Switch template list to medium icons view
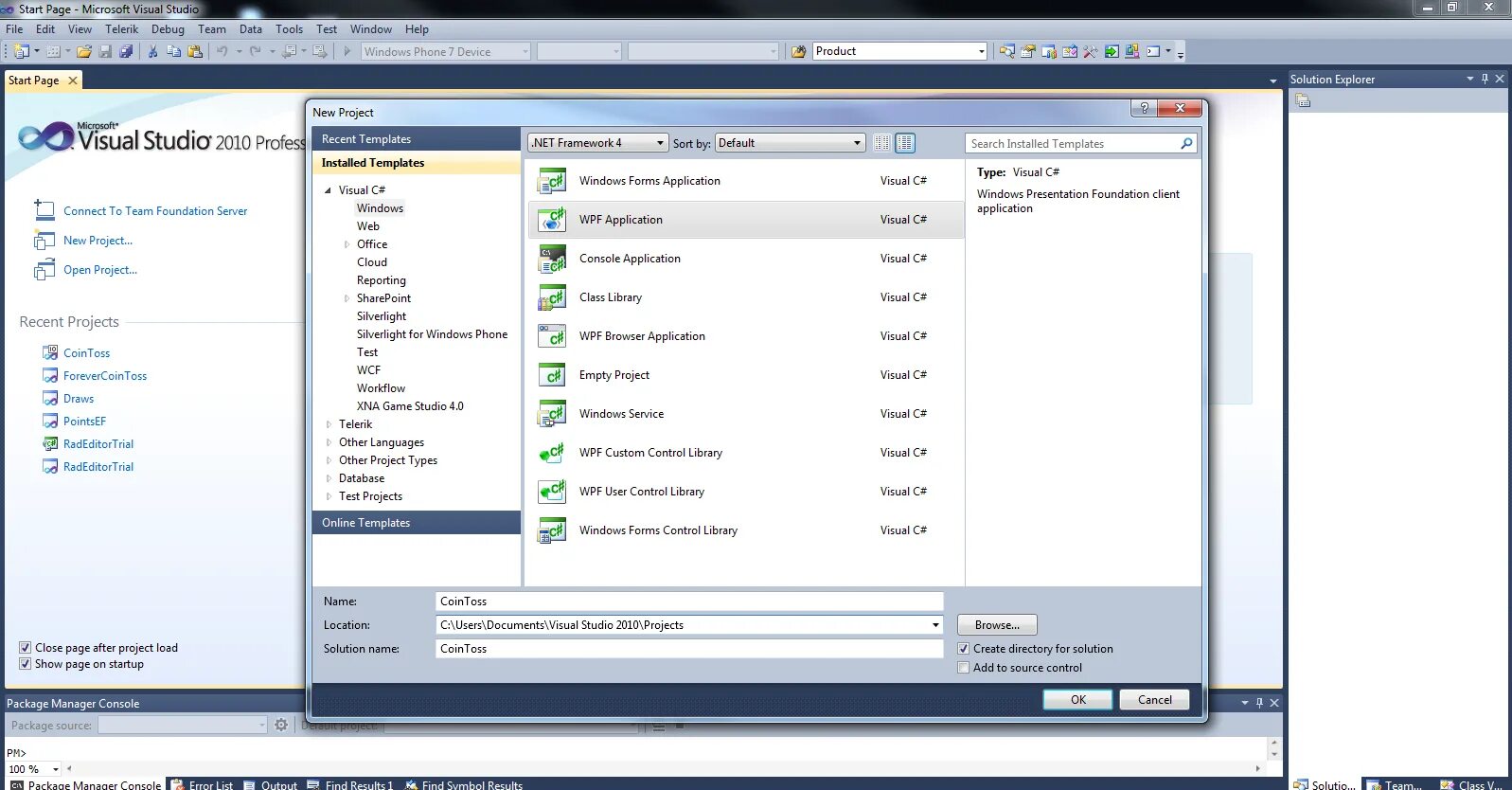Viewport: 1512px width, 790px height. click(905, 143)
